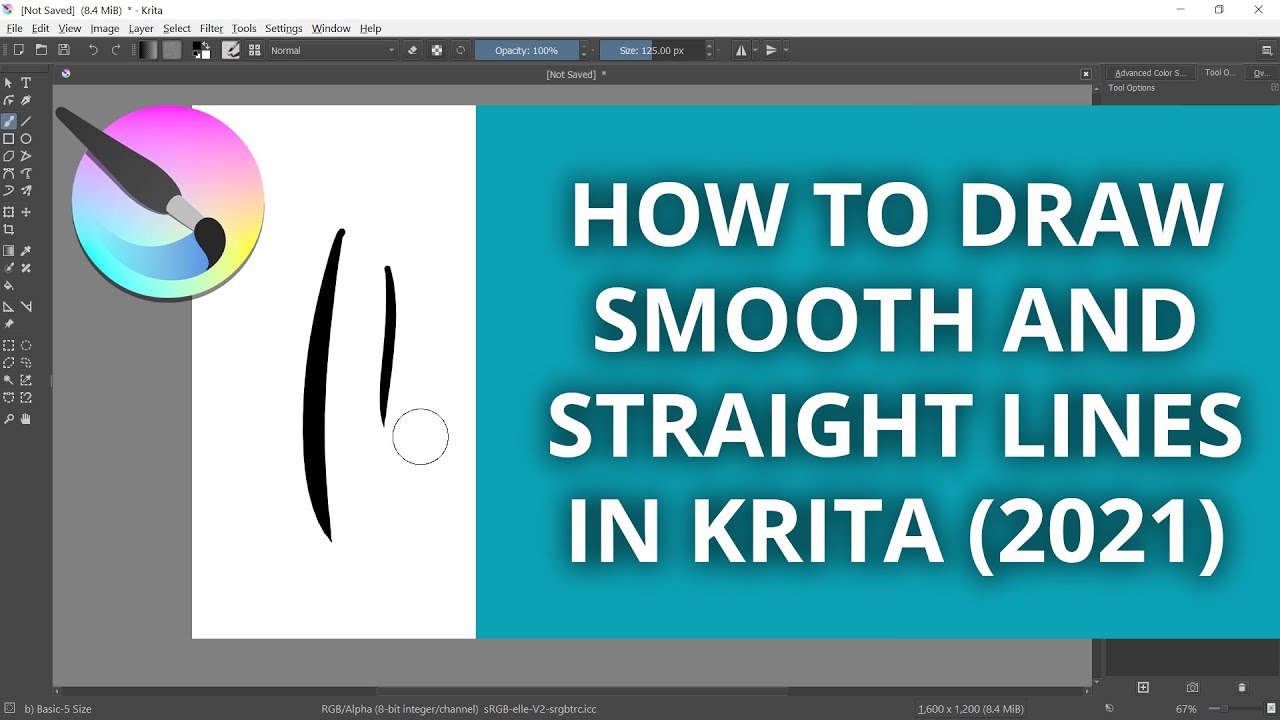Reload the original brush preset
1280x720 pixels.
pos(460,50)
